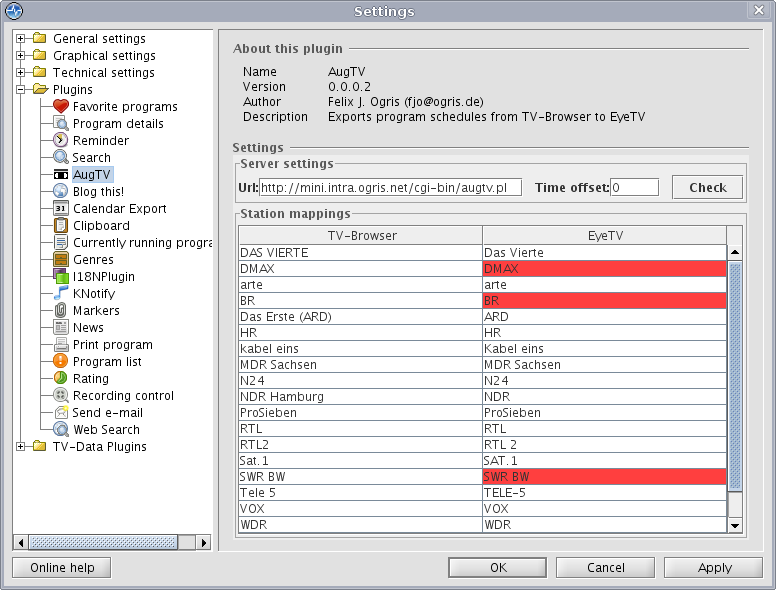Click the Program list warning icon
The width and height of the screenshot is (776, 590).
[x=60, y=362]
